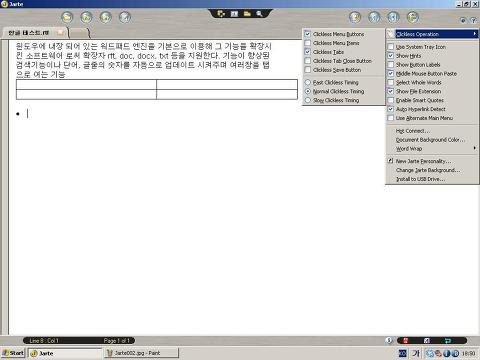Click the folder icon in the black center toolbar
480x360 pixels.
pos(247,14)
